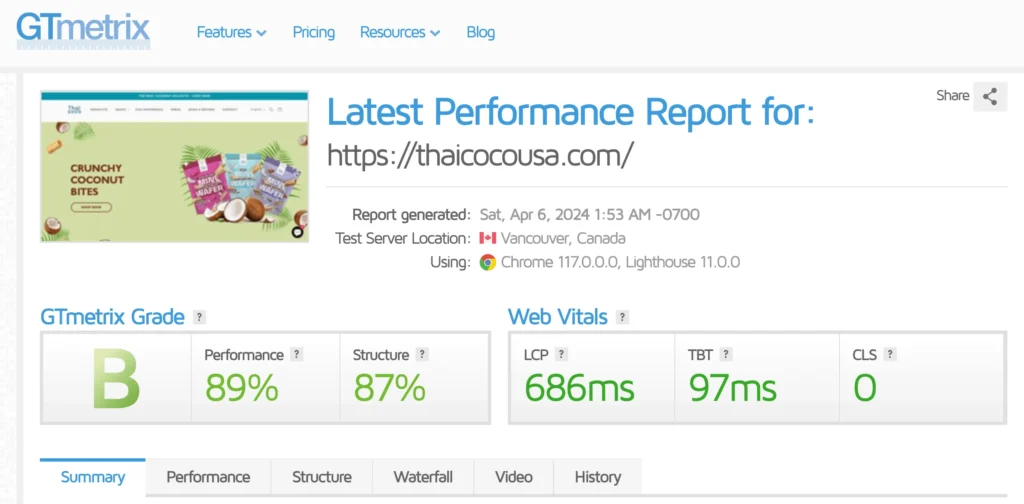Open the History tab
Screen dimensions: 1024x504
597,477
